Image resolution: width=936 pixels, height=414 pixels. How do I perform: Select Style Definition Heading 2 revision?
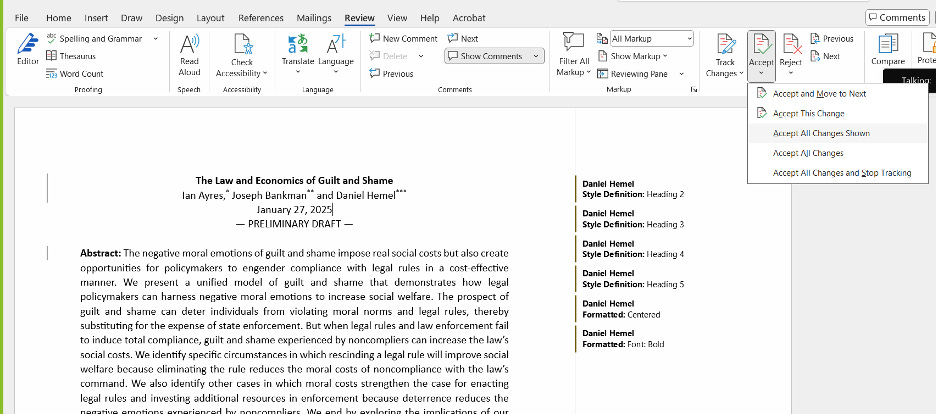633,189
